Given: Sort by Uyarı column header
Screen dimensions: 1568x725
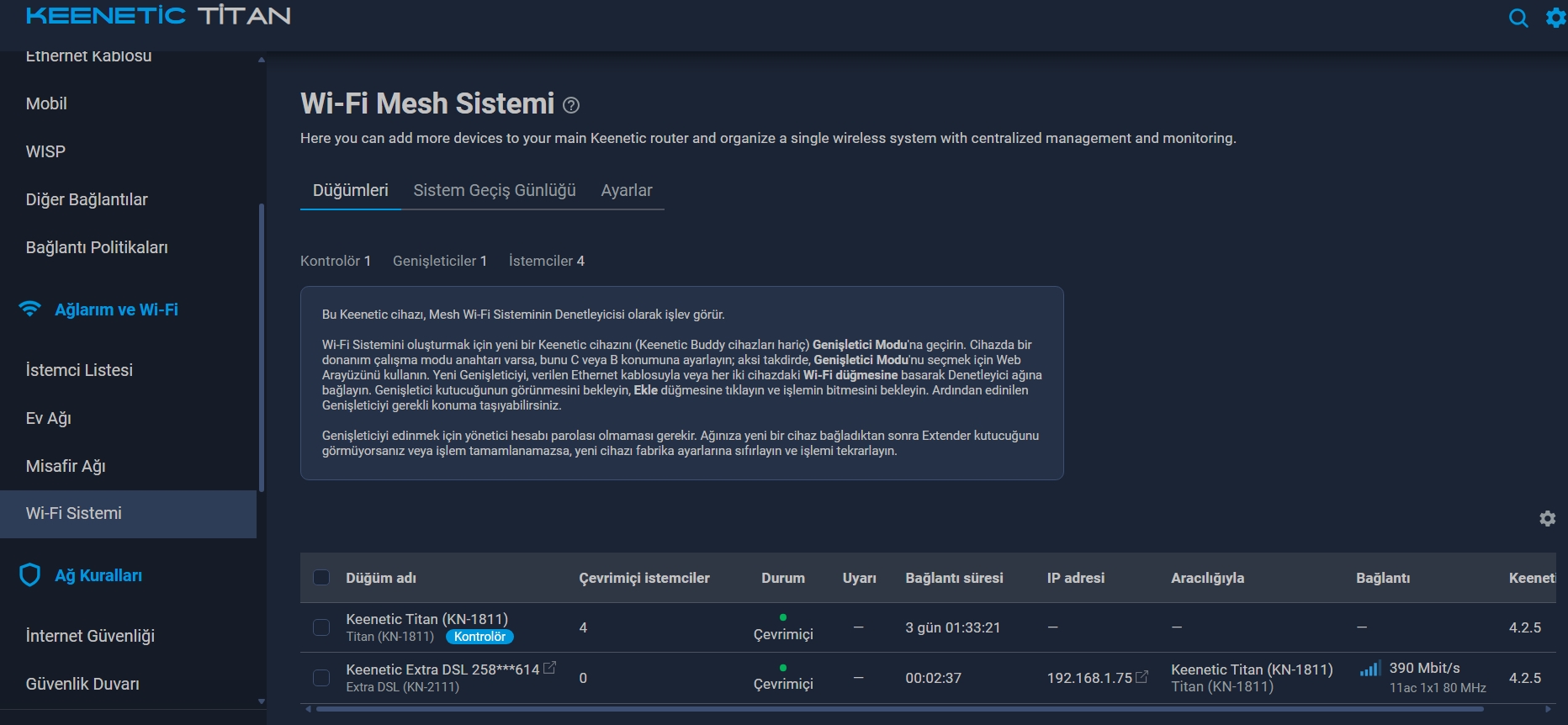Looking at the screenshot, I should 860,578.
